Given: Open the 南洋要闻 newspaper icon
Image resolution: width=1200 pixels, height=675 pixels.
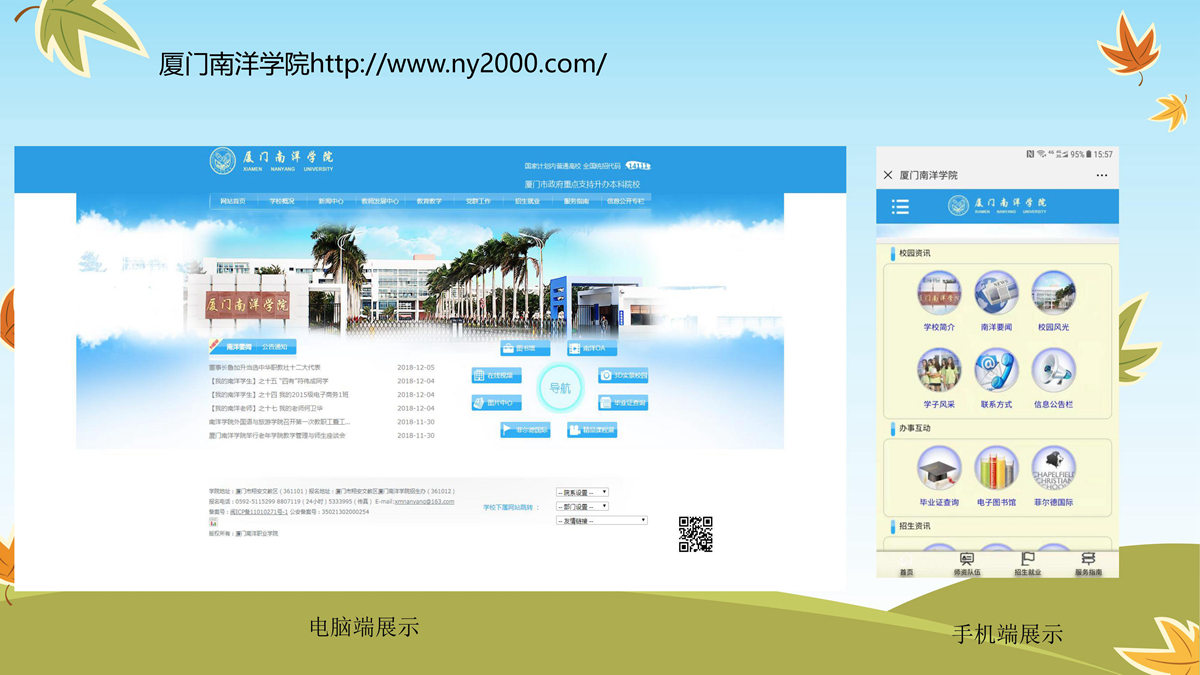Looking at the screenshot, I should click(x=996, y=293).
